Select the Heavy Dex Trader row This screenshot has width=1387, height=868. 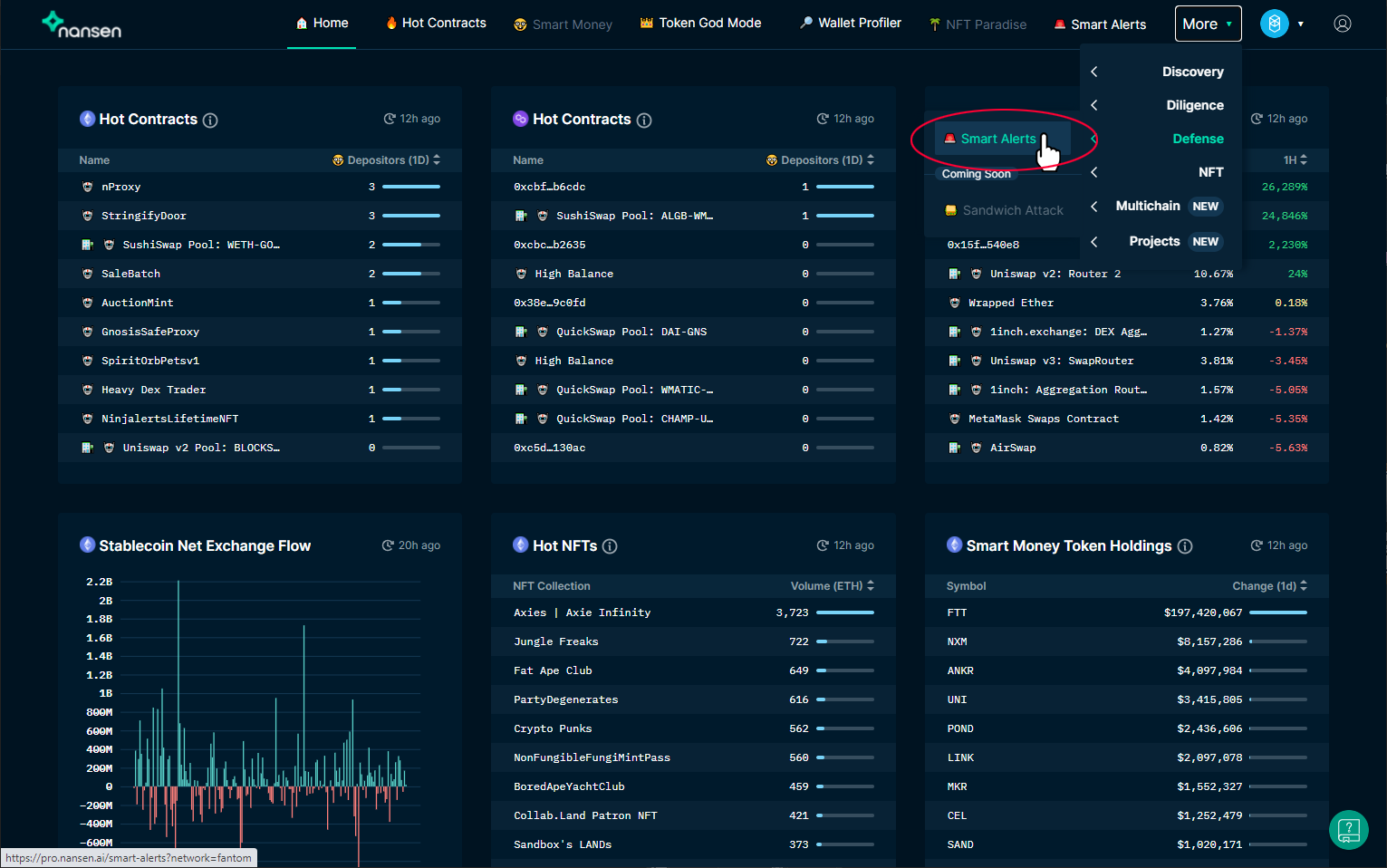point(260,390)
